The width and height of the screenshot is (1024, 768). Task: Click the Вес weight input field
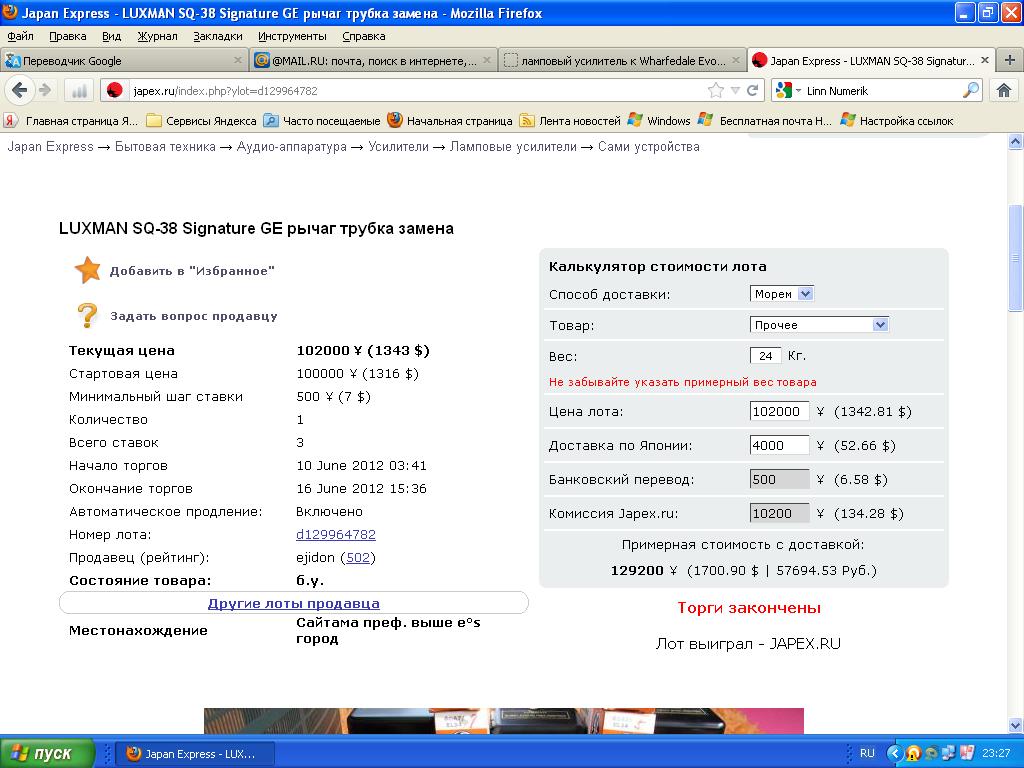click(x=765, y=356)
